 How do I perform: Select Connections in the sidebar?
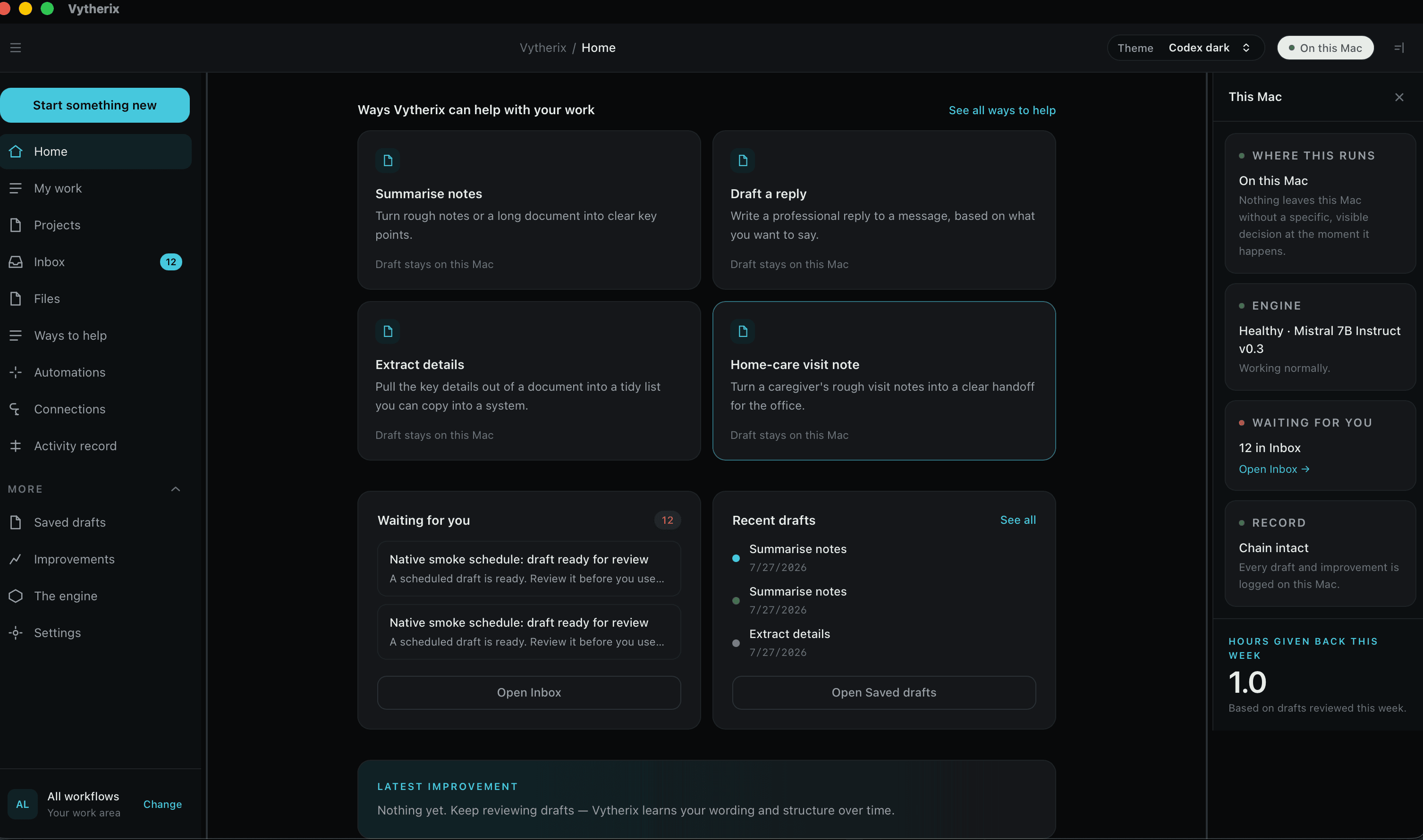tap(96, 409)
